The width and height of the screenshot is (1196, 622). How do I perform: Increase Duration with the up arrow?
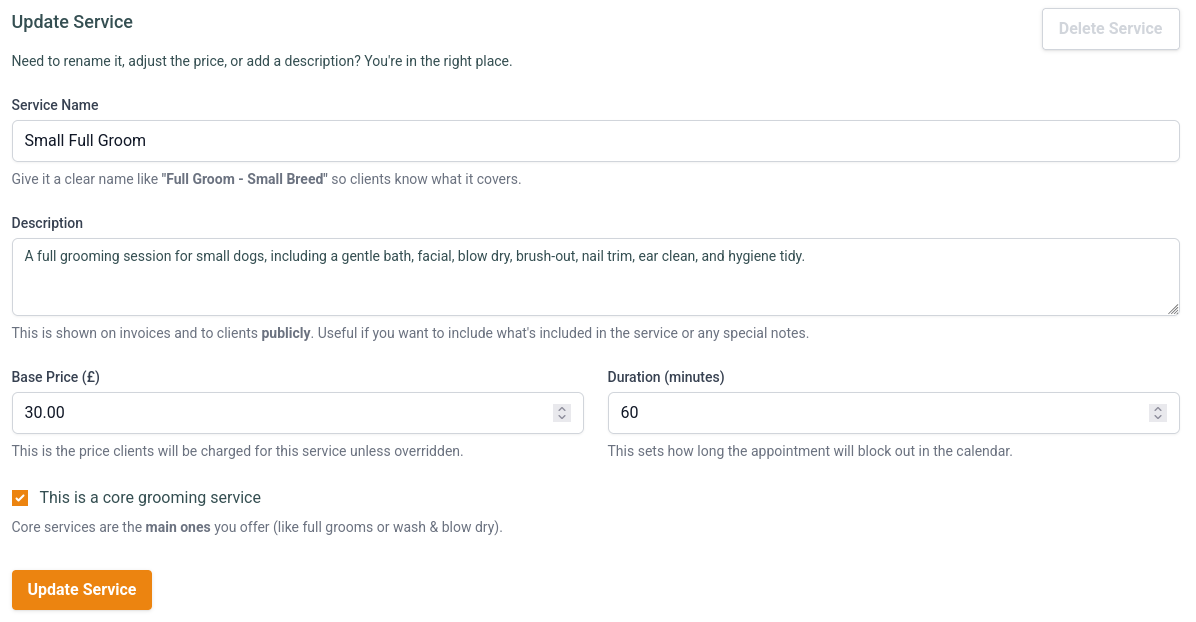tap(1158, 408)
